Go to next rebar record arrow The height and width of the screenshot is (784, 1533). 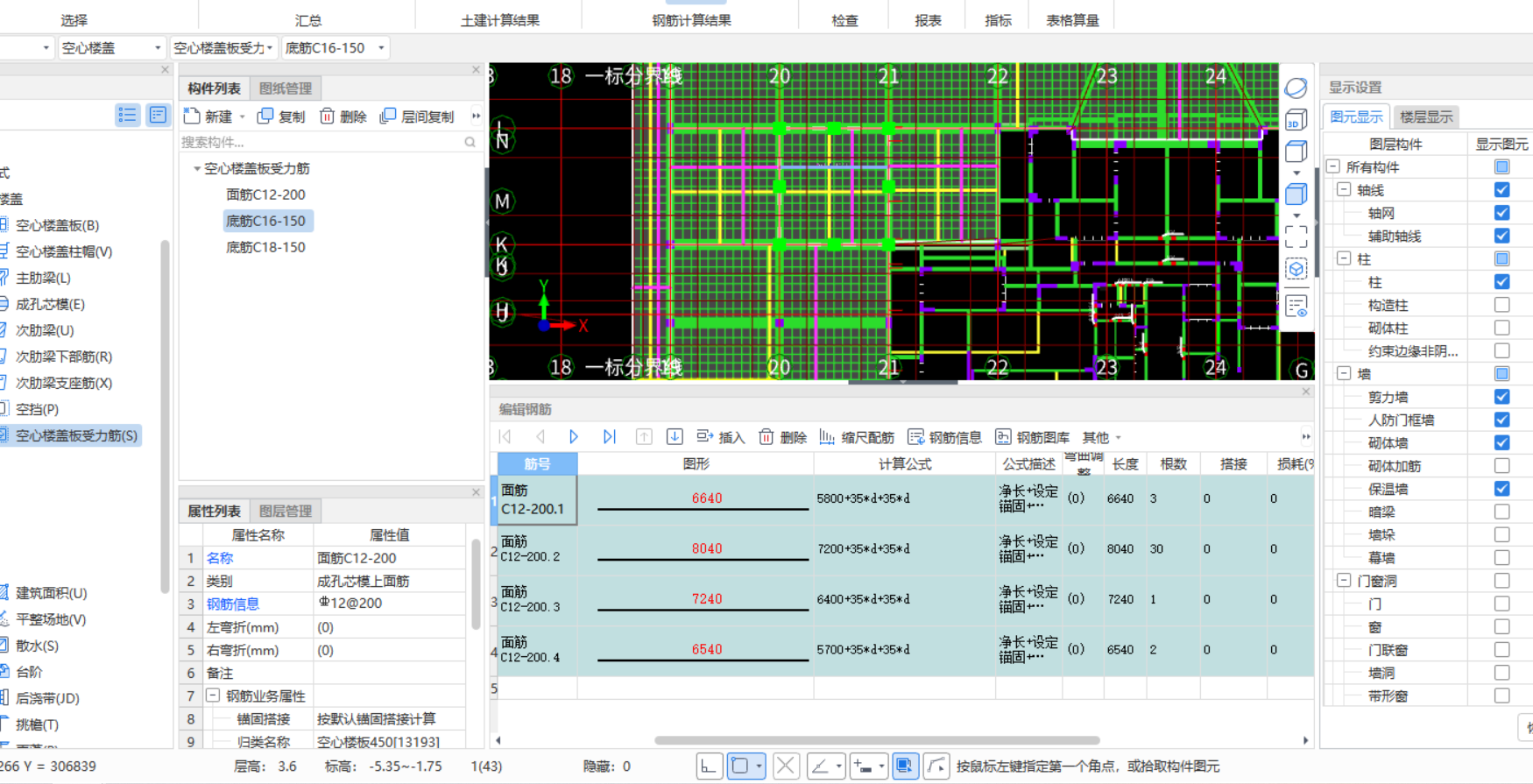tap(574, 436)
